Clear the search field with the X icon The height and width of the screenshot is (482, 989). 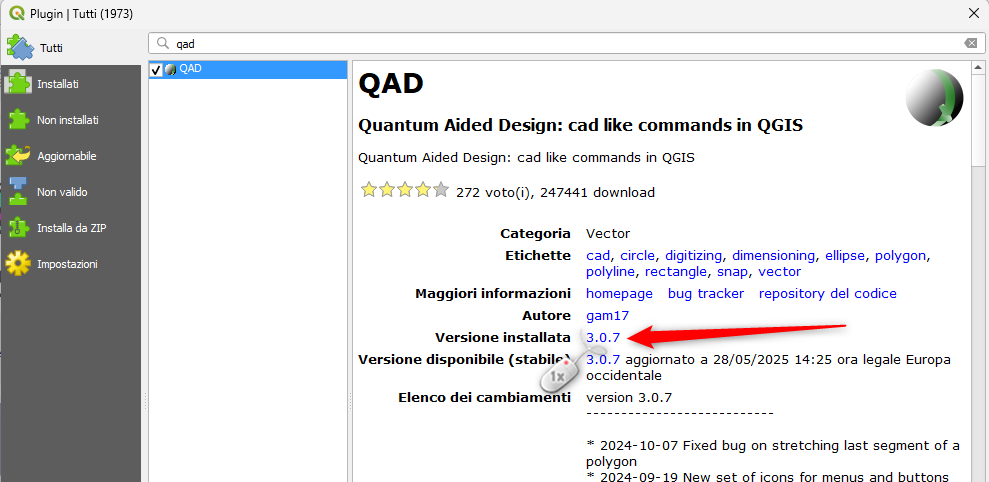[970, 44]
